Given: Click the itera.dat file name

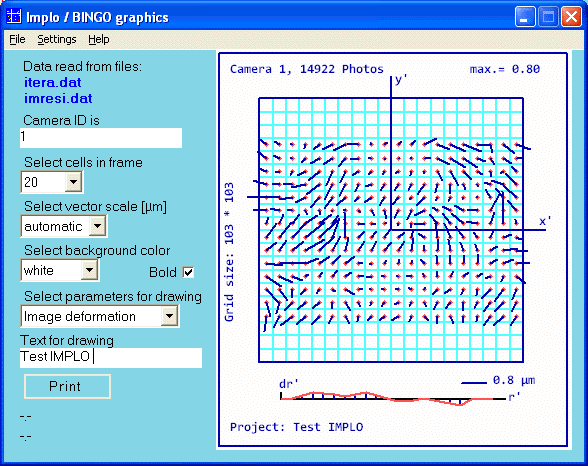Looking at the screenshot, I should pyautogui.click(x=52, y=82).
